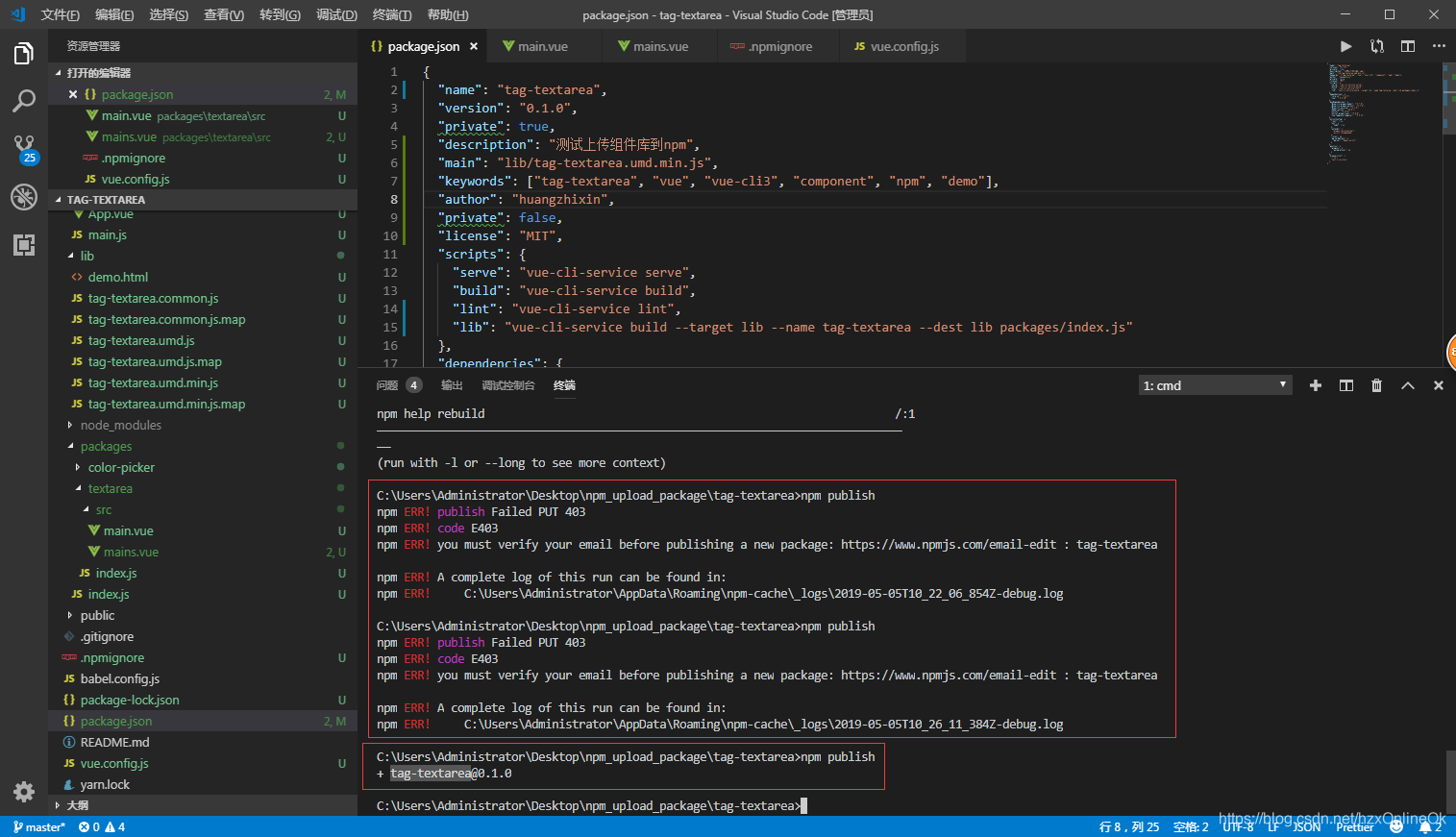This screenshot has height=837, width=1456.
Task: Select the 1: cmd terminal dropdown
Action: point(1216,385)
